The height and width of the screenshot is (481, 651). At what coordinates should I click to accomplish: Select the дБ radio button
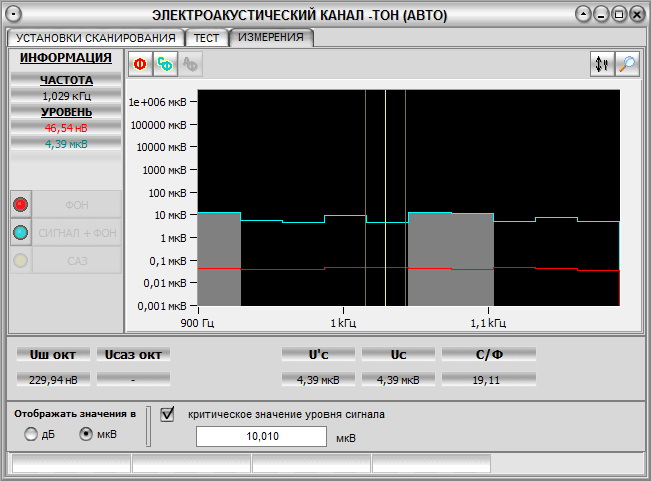[31, 434]
